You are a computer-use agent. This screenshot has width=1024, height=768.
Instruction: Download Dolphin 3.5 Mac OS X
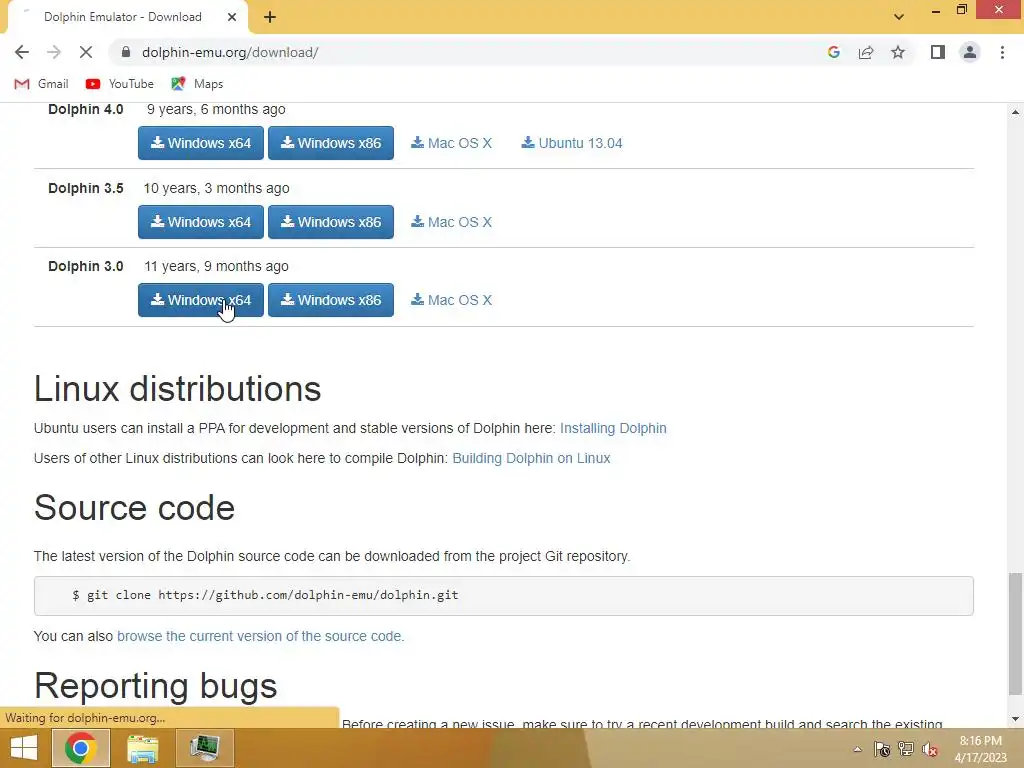point(451,222)
